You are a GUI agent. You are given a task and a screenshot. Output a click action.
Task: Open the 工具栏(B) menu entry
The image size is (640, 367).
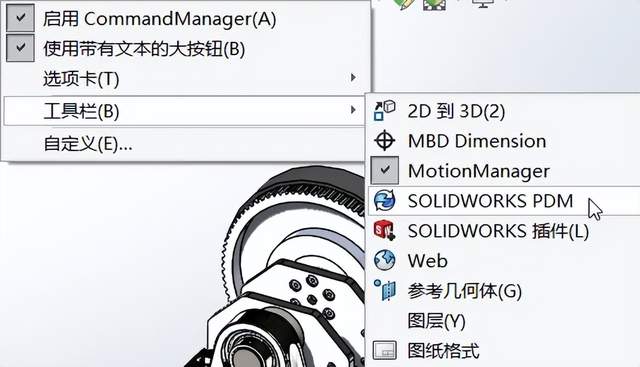pyautogui.click(x=184, y=111)
